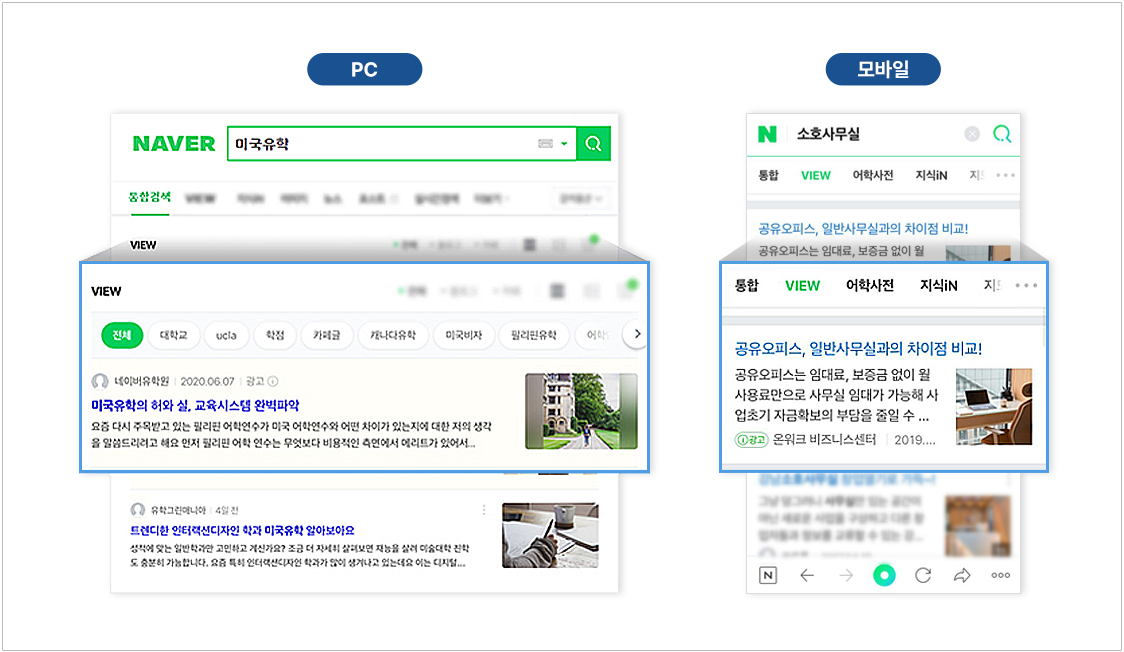Open 공유오피스, 일반사무실과의 차이점 비교! in enlarged panel

pos(858,349)
